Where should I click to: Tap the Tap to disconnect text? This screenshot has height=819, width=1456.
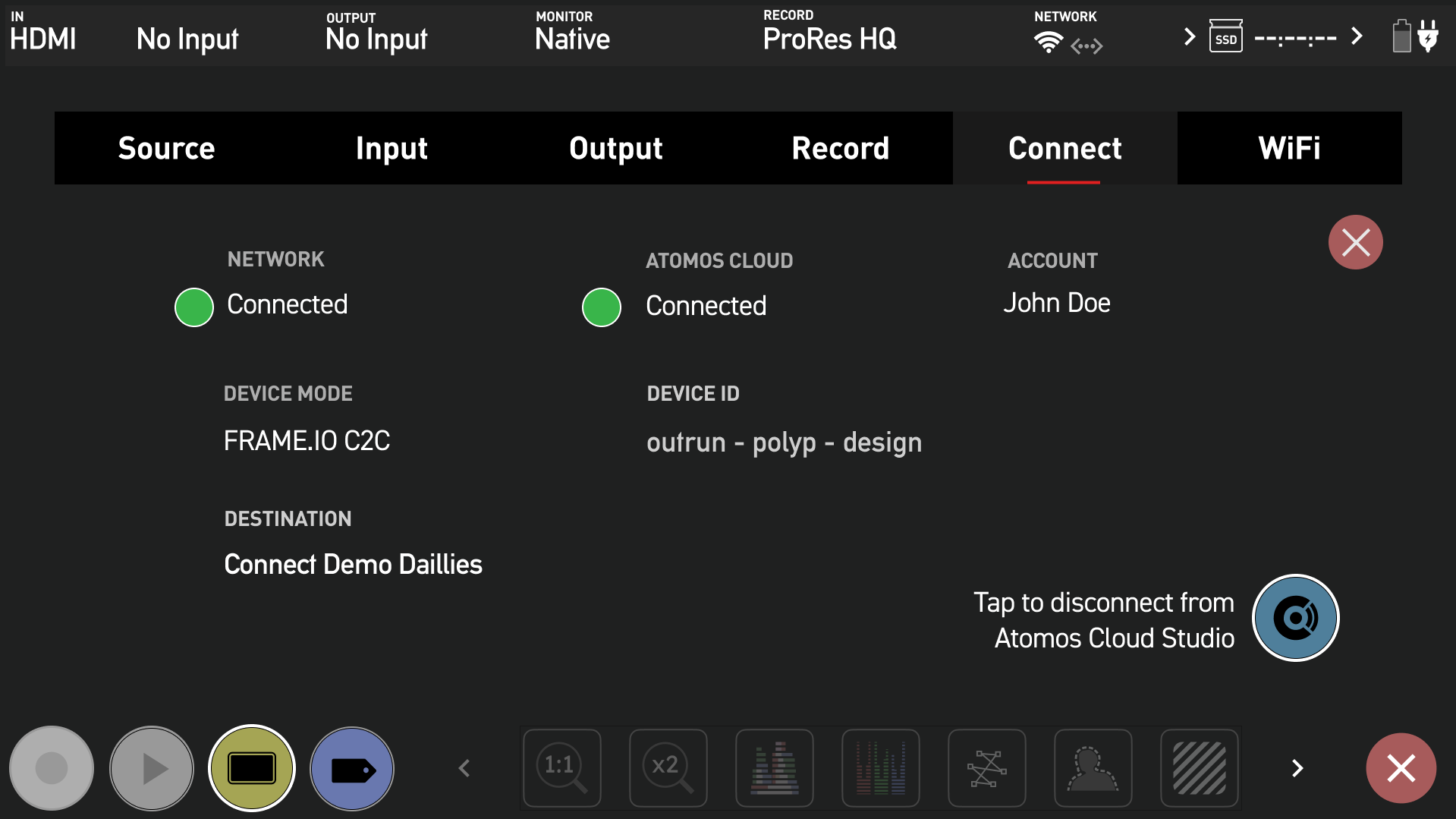(1104, 620)
